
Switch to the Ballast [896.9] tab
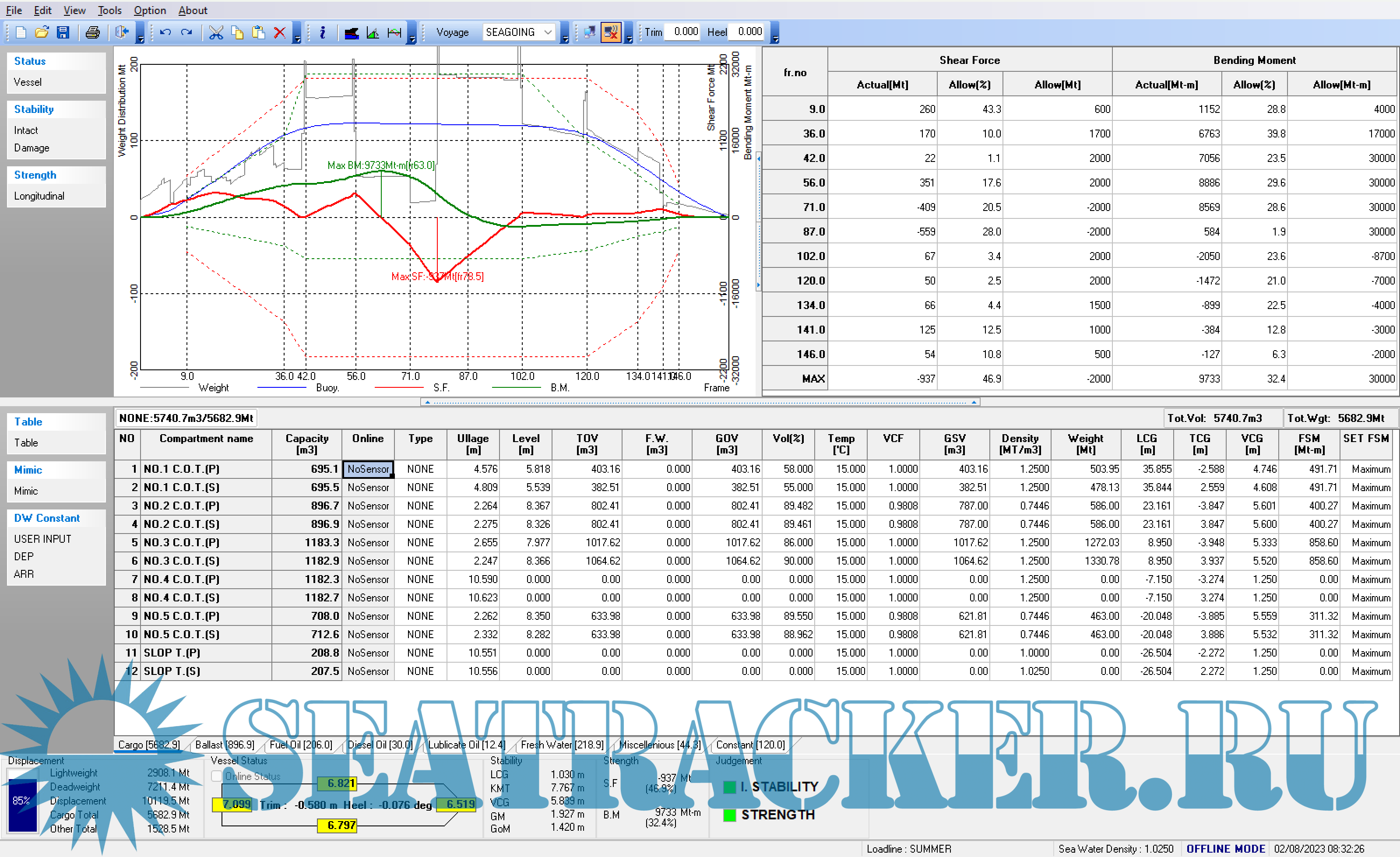pos(225,745)
